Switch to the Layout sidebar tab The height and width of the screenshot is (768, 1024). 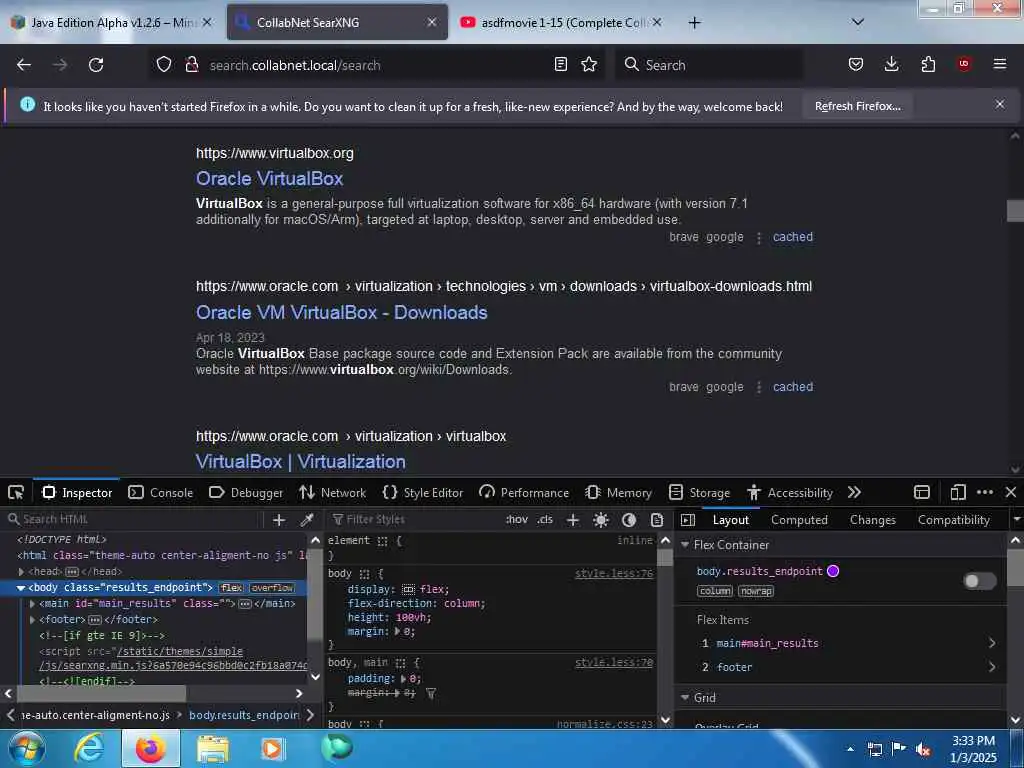(x=731, y=520)
